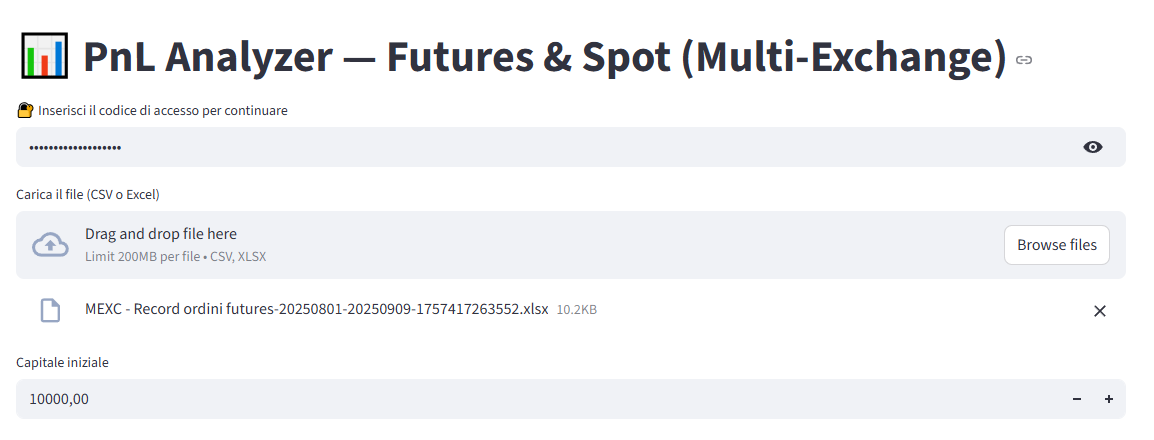Click the bar chart emoji in the title
1154x440 pixels.
pos(43,57)
